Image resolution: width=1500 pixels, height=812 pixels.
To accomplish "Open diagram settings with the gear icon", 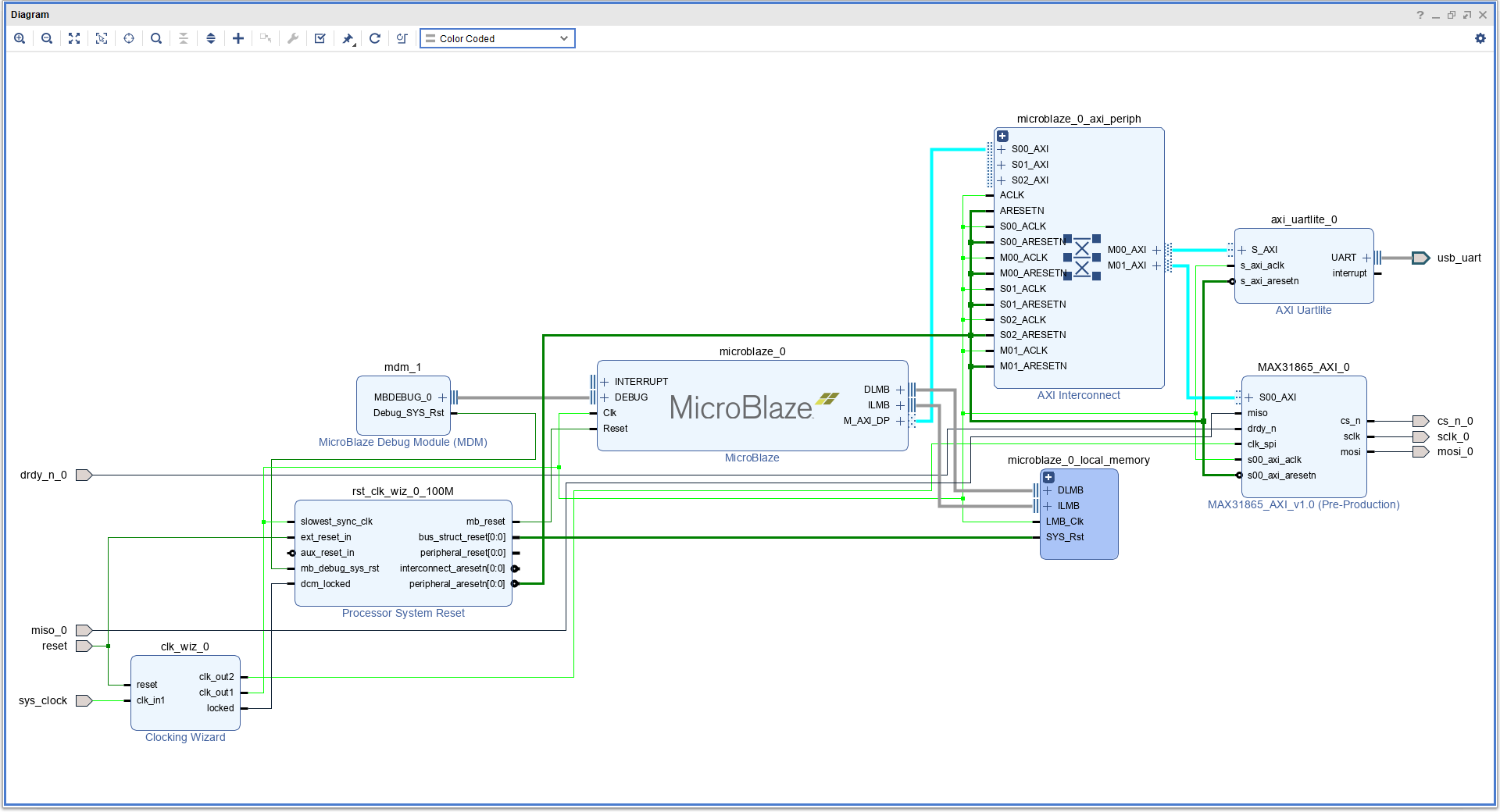I will click(x=1480, y=38).
